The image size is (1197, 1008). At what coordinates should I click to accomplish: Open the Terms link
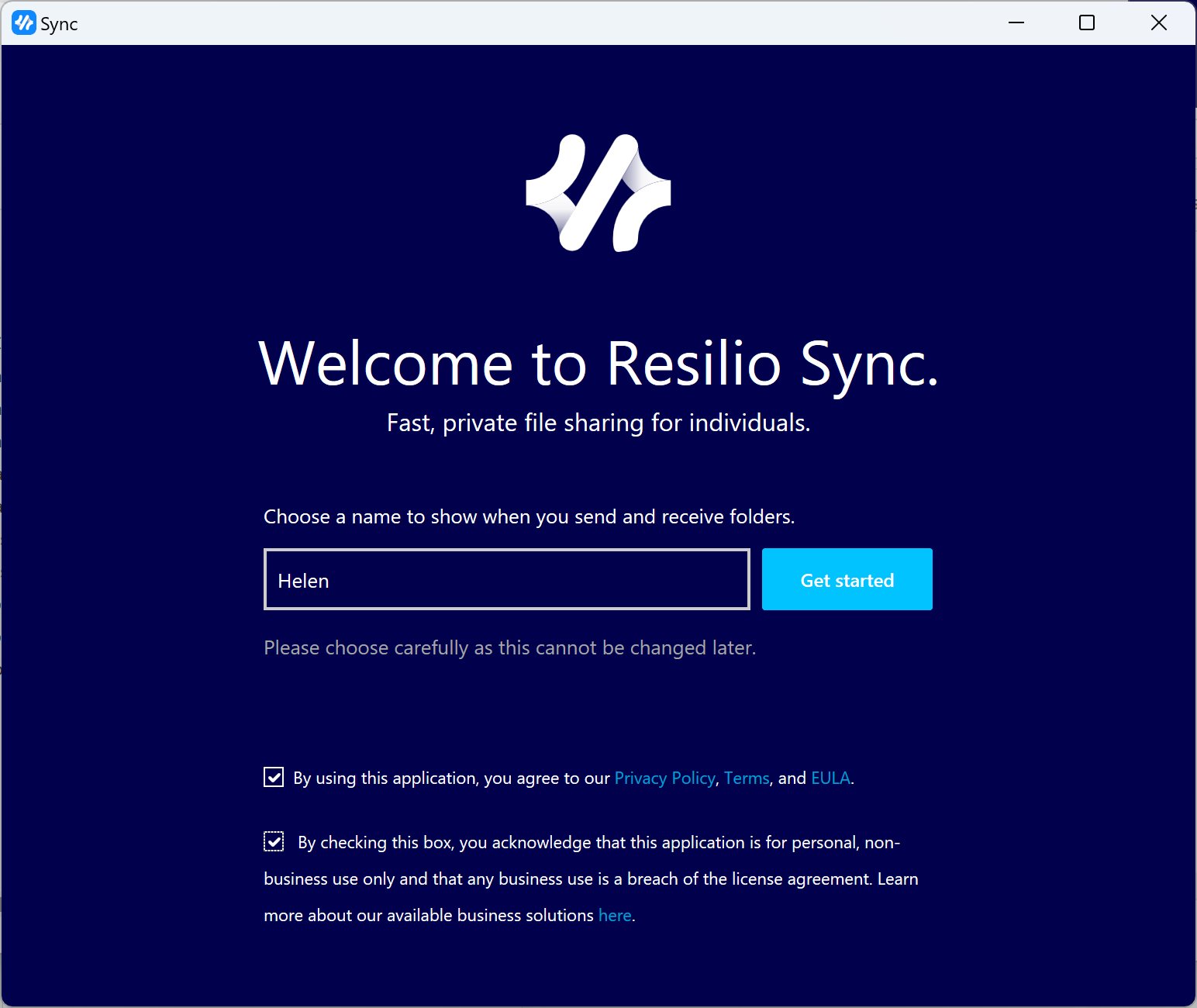(747, 778)
